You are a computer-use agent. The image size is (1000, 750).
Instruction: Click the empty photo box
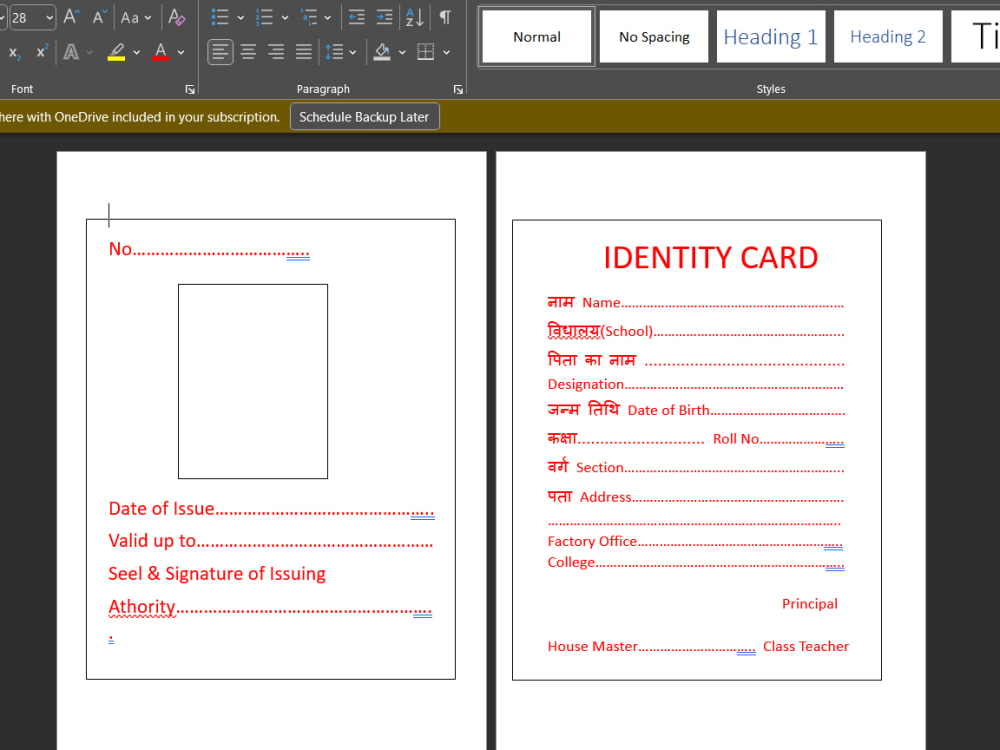pyautogui.click(x=253, y=381)
